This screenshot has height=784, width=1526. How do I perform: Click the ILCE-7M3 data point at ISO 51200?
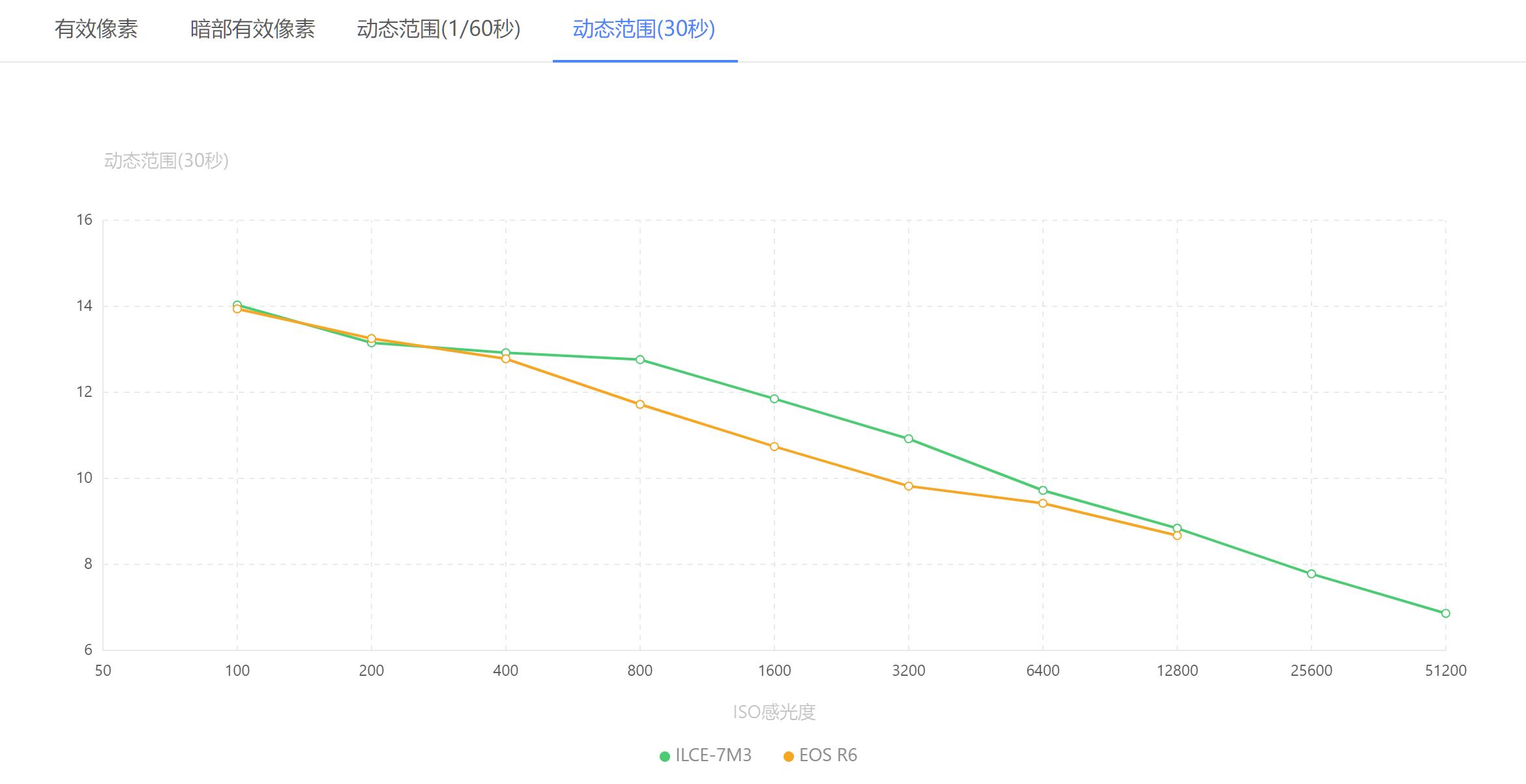[x=1445, y=613]
